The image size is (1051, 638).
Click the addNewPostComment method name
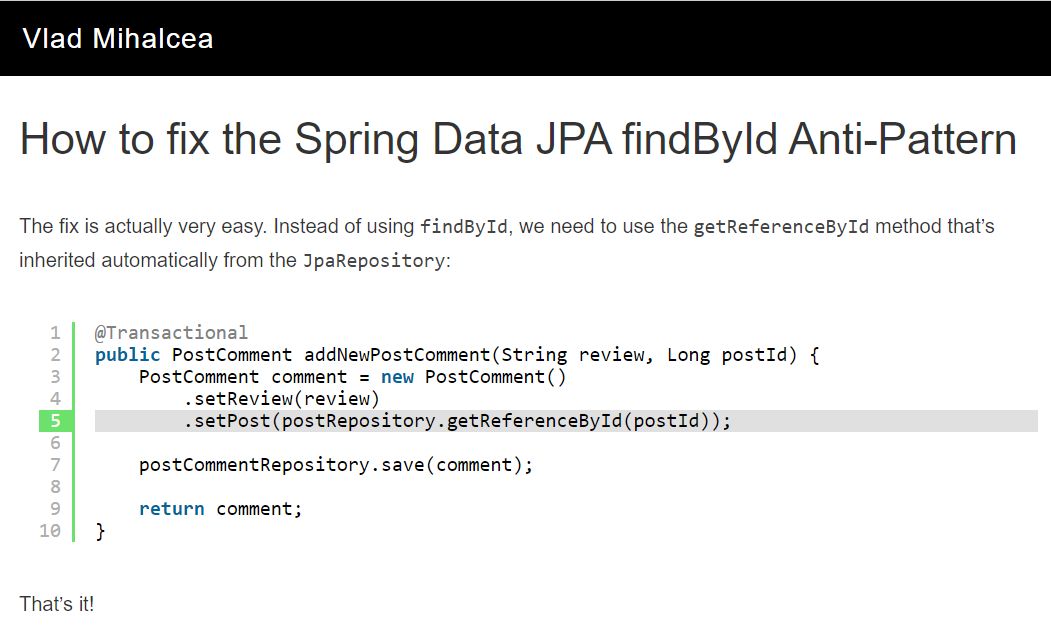tap(397, 355)
